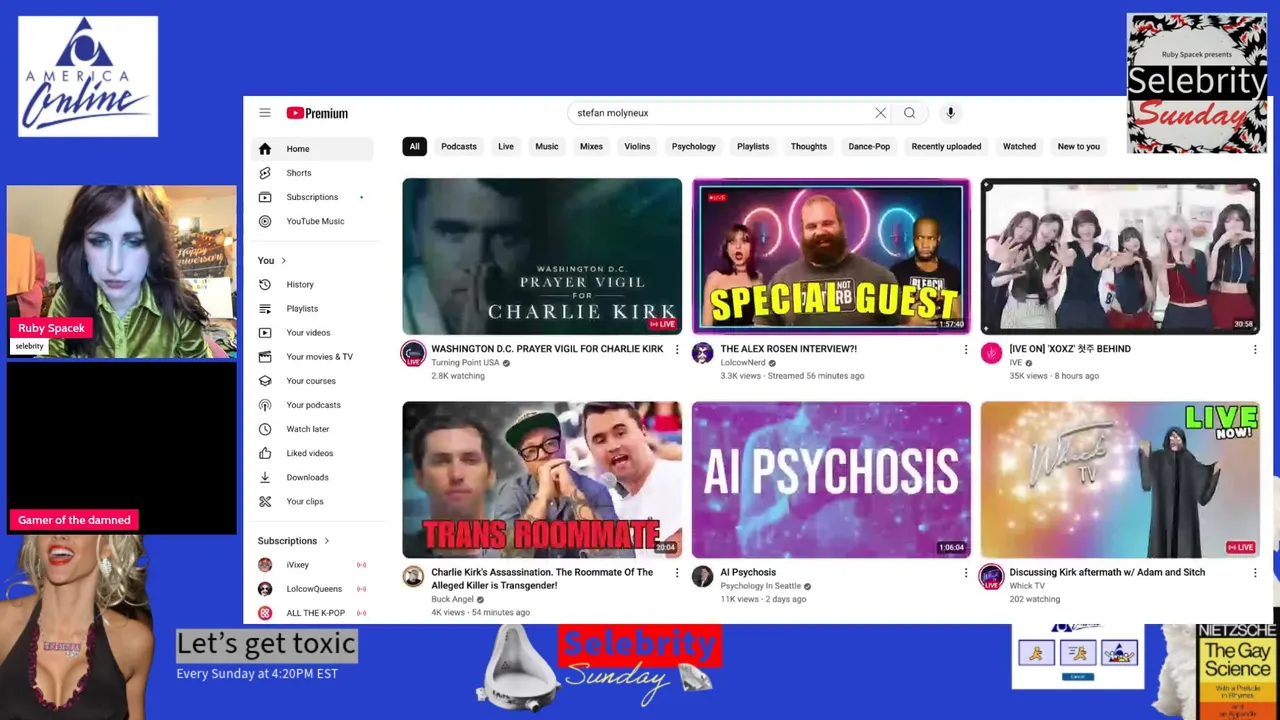Image resolution: width=1280 pixels, height=720 pixels.
Task: Open LolcowNerd channel avatar
Action: (x=702, y=353)
